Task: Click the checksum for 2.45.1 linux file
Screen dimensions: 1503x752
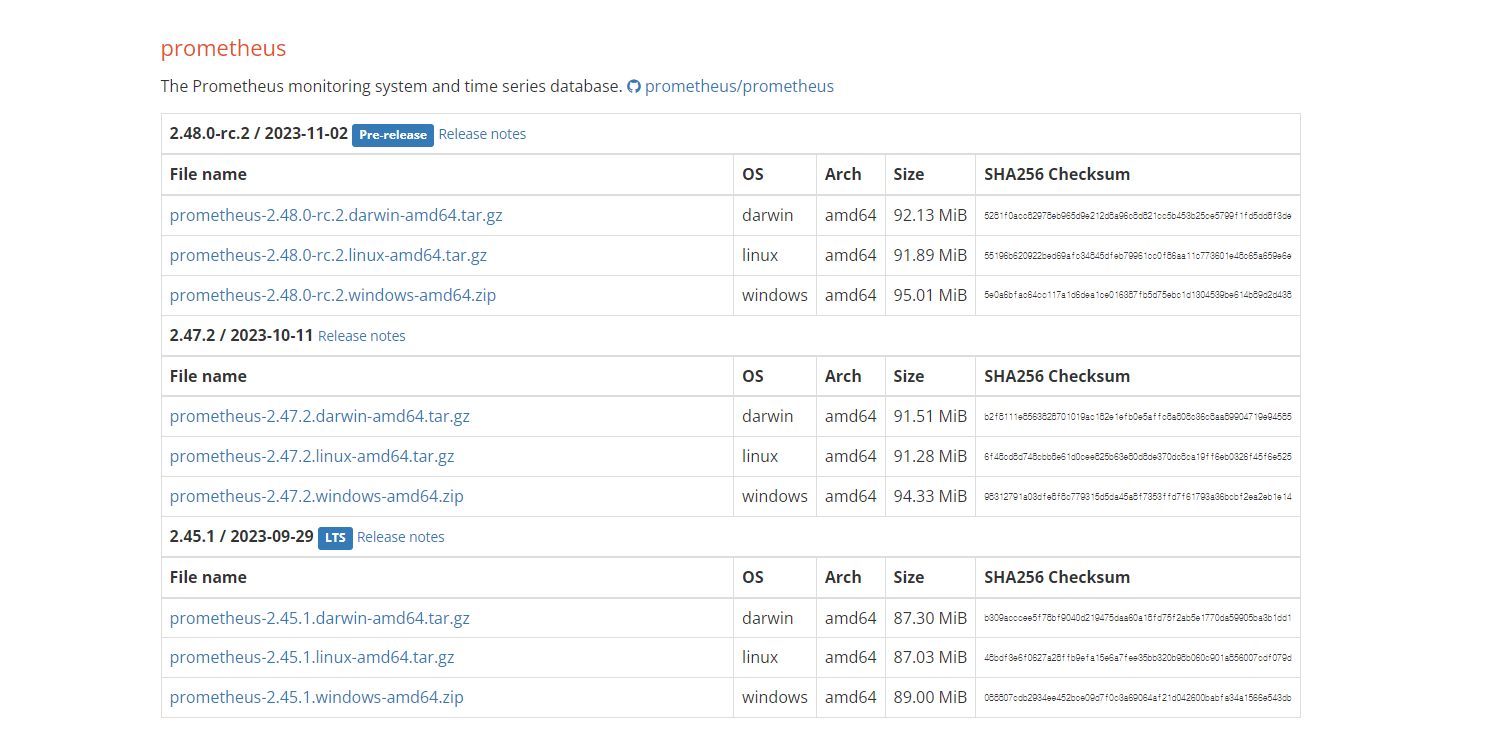Action: [x=1138, y=657]
